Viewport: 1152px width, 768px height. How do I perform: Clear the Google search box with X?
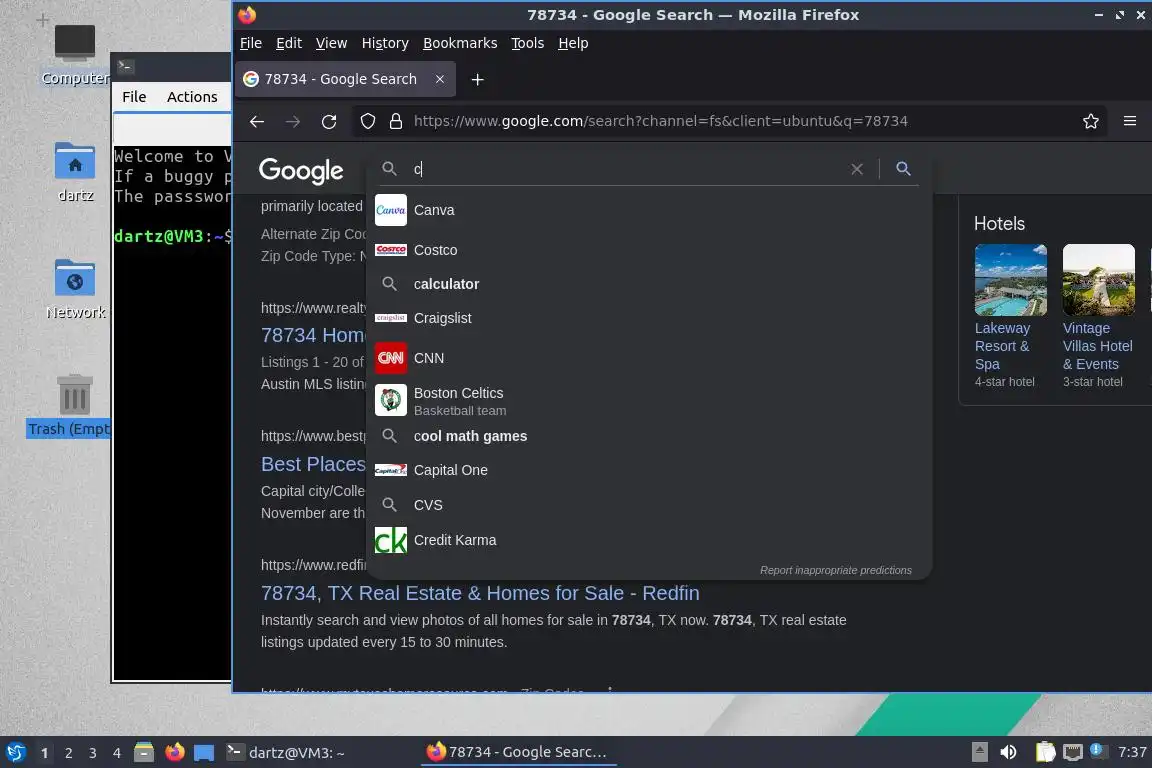click(x=856, y=169)
